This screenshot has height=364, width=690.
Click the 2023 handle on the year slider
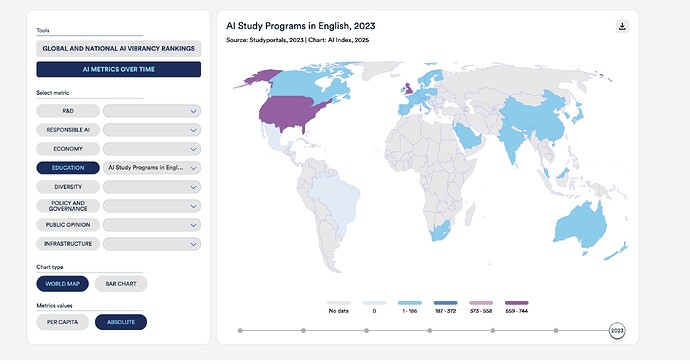pyautogui.click(x=617, y=331)
